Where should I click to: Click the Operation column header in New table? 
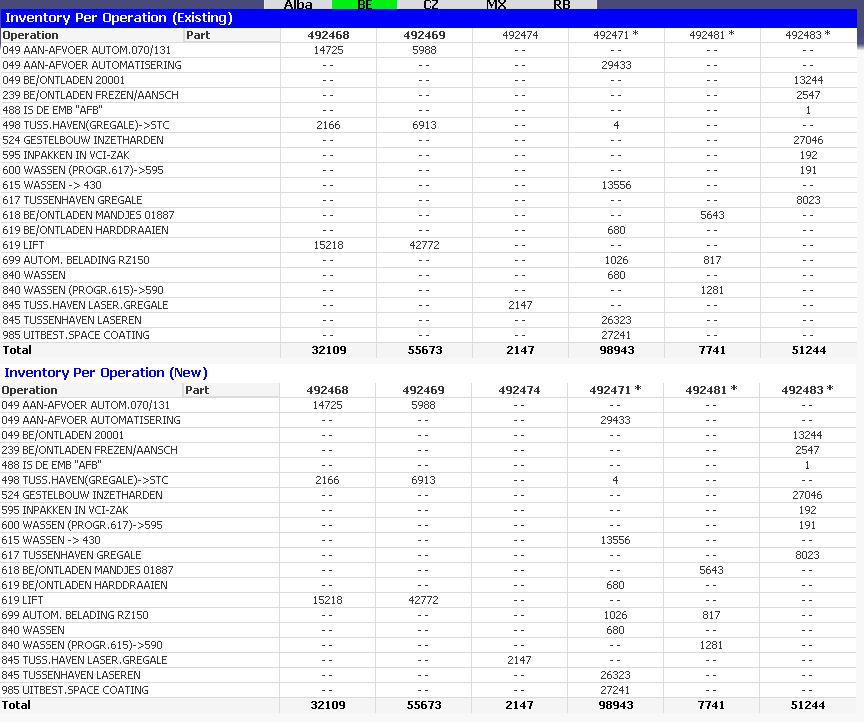point(91,390)
